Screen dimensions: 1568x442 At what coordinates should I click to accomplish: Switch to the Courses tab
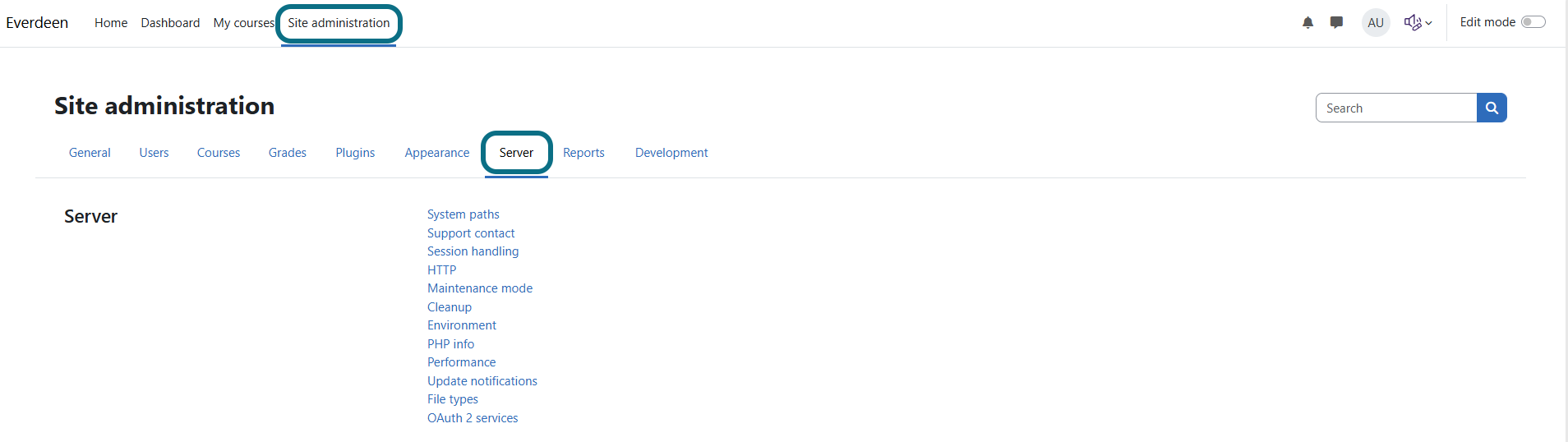click(x=219, y=153)
